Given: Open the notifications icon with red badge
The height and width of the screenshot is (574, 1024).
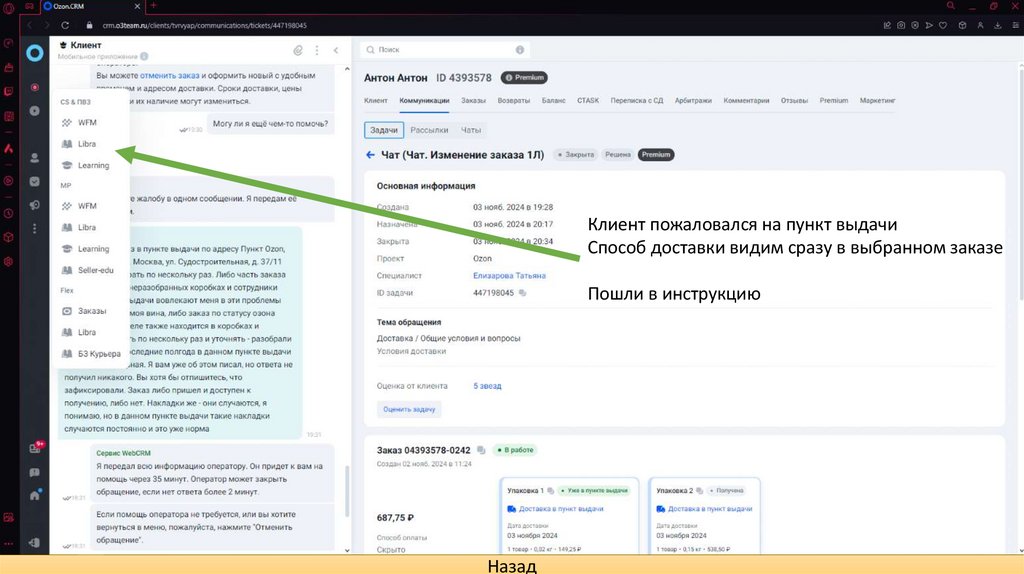Looking at the screenshot, I should 36,447.
